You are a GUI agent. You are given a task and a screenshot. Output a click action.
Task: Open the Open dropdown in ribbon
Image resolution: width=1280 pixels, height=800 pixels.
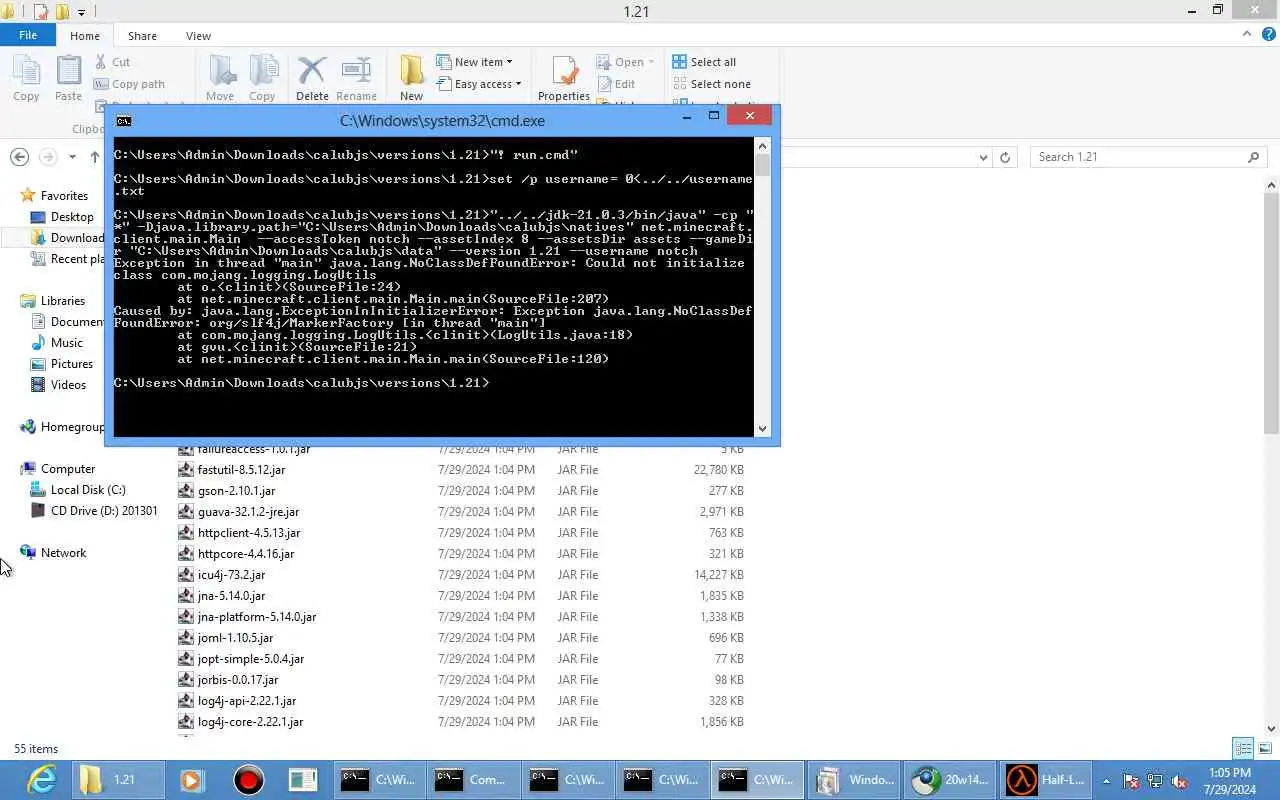point(626,62)
